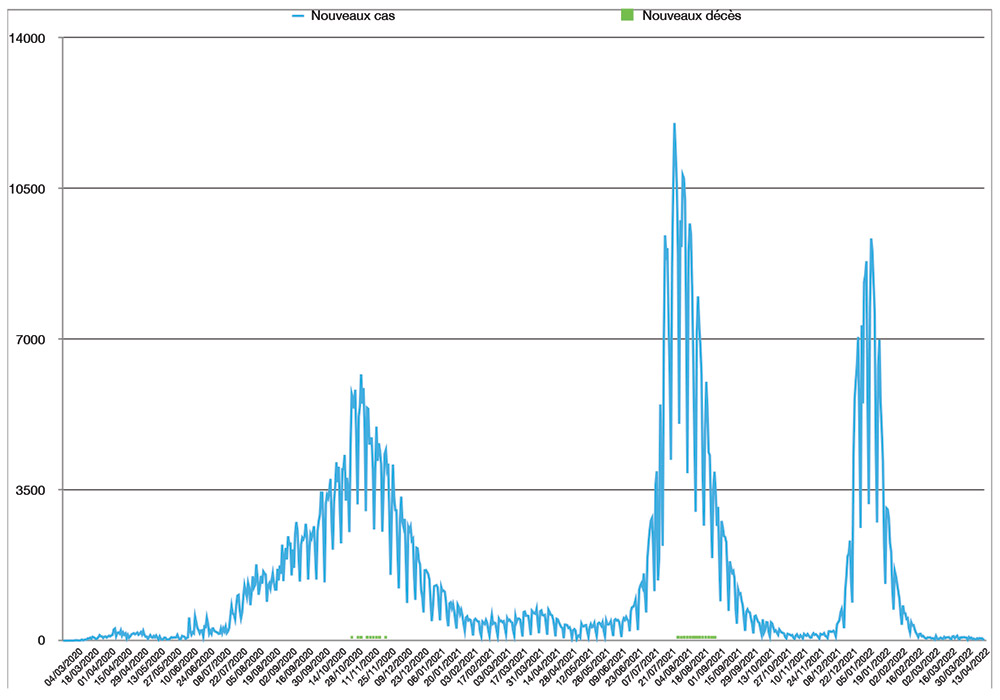Click the 14000 y-axis label
The height and width of the screenshot is (700, 1000).
click(27, 38)
